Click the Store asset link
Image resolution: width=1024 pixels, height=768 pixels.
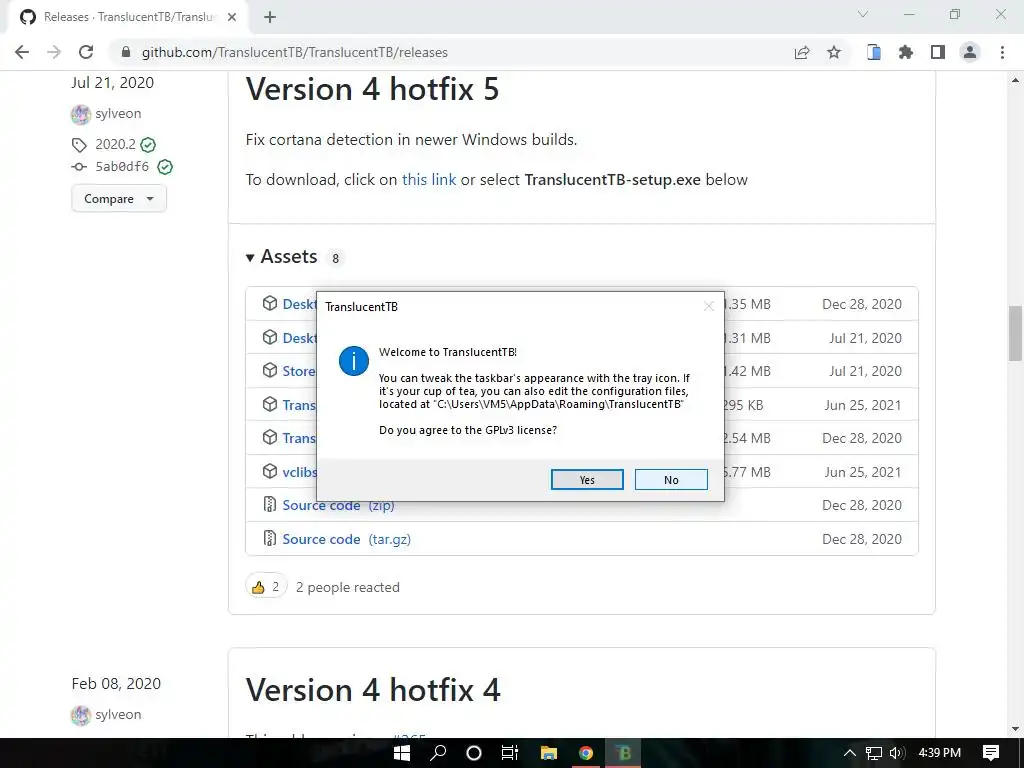pos(299,371)
